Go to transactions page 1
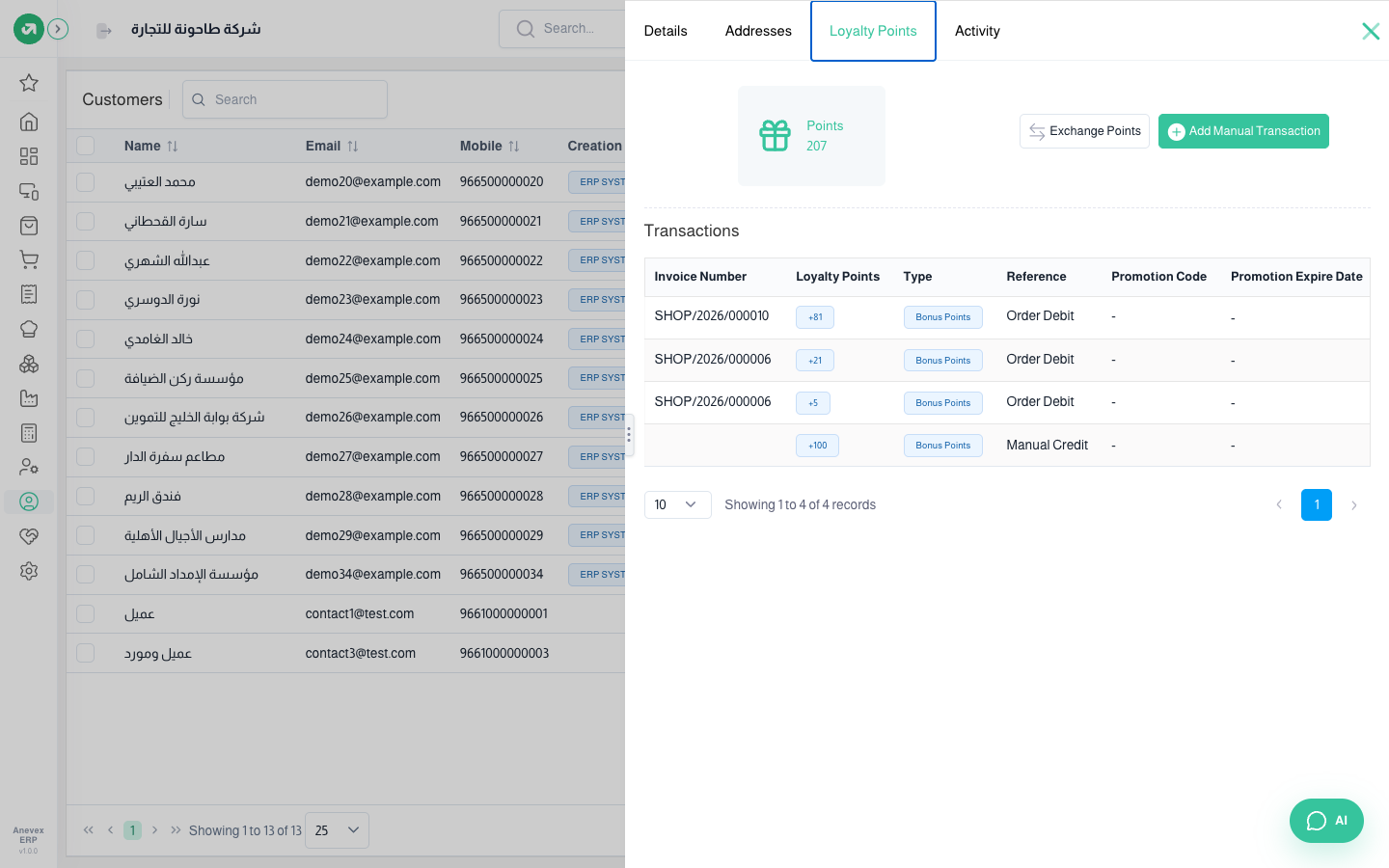Image resolution: width=1389 pixels, height=868 pixels. click(1317, 504)
